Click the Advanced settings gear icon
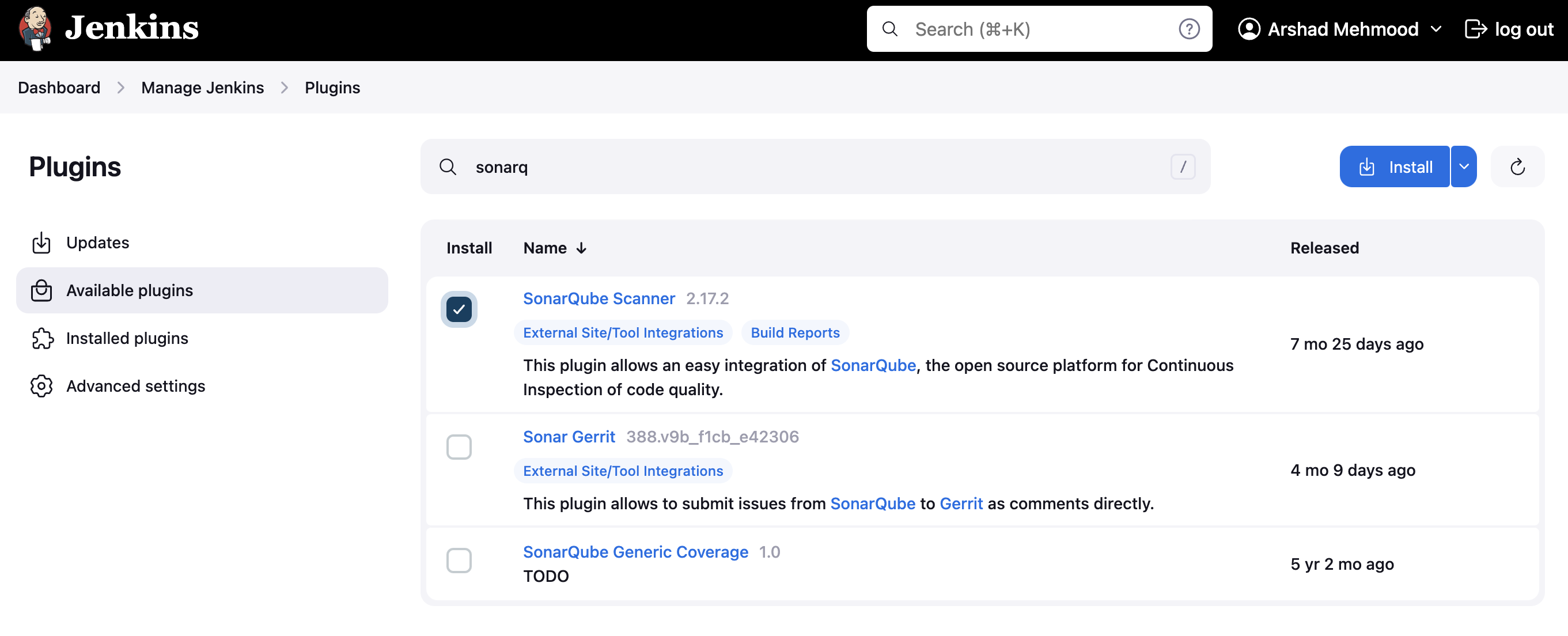The image size is (1568, 636). coord(41,386)
